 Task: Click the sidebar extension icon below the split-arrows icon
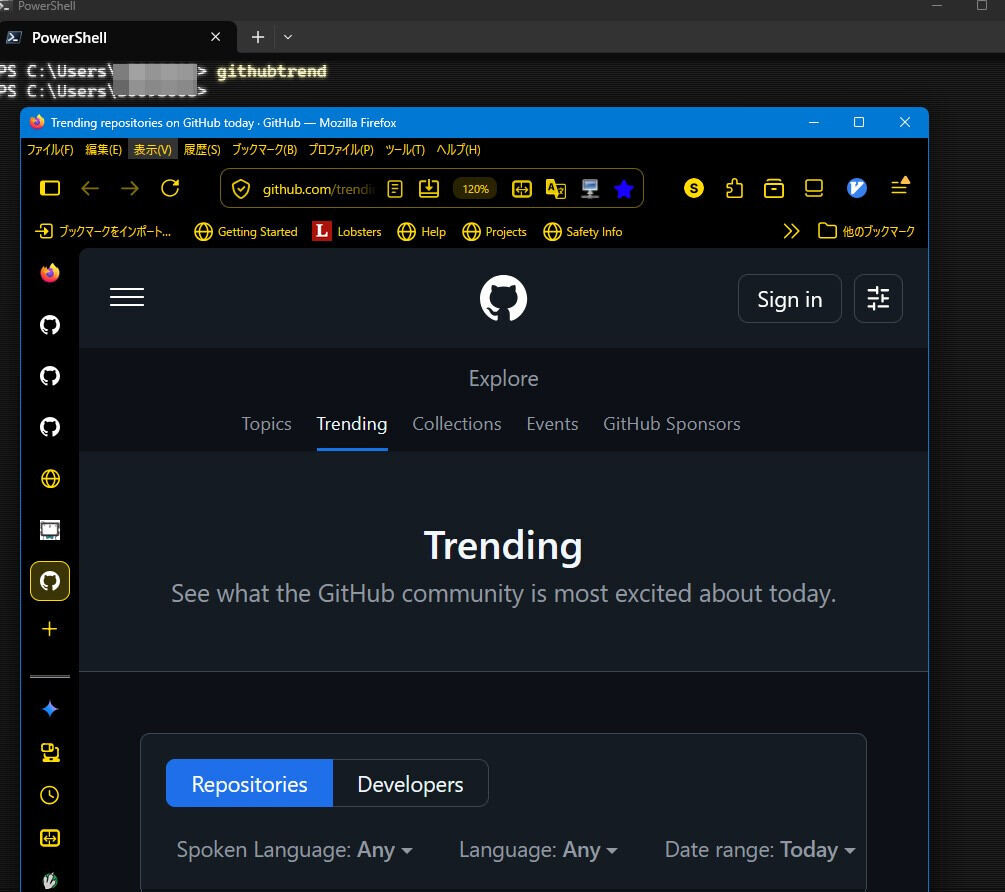pos(50,881)
